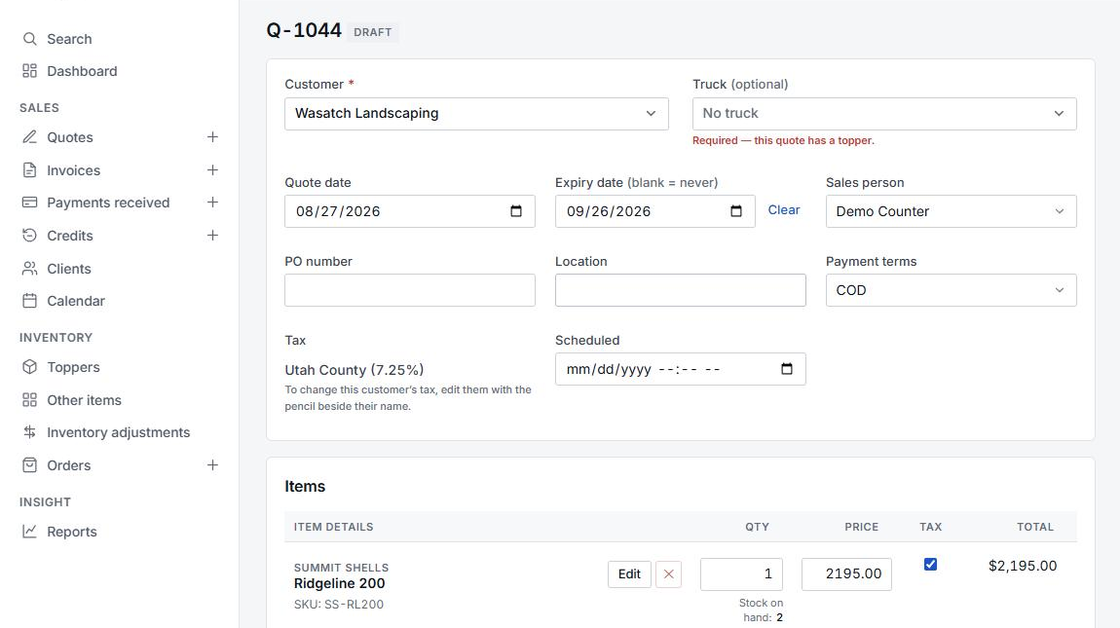Open the Customer dropdown showing Wasatch Landscaping
Viewport: 1120px width, 628px height.
(x=476, y=114)
